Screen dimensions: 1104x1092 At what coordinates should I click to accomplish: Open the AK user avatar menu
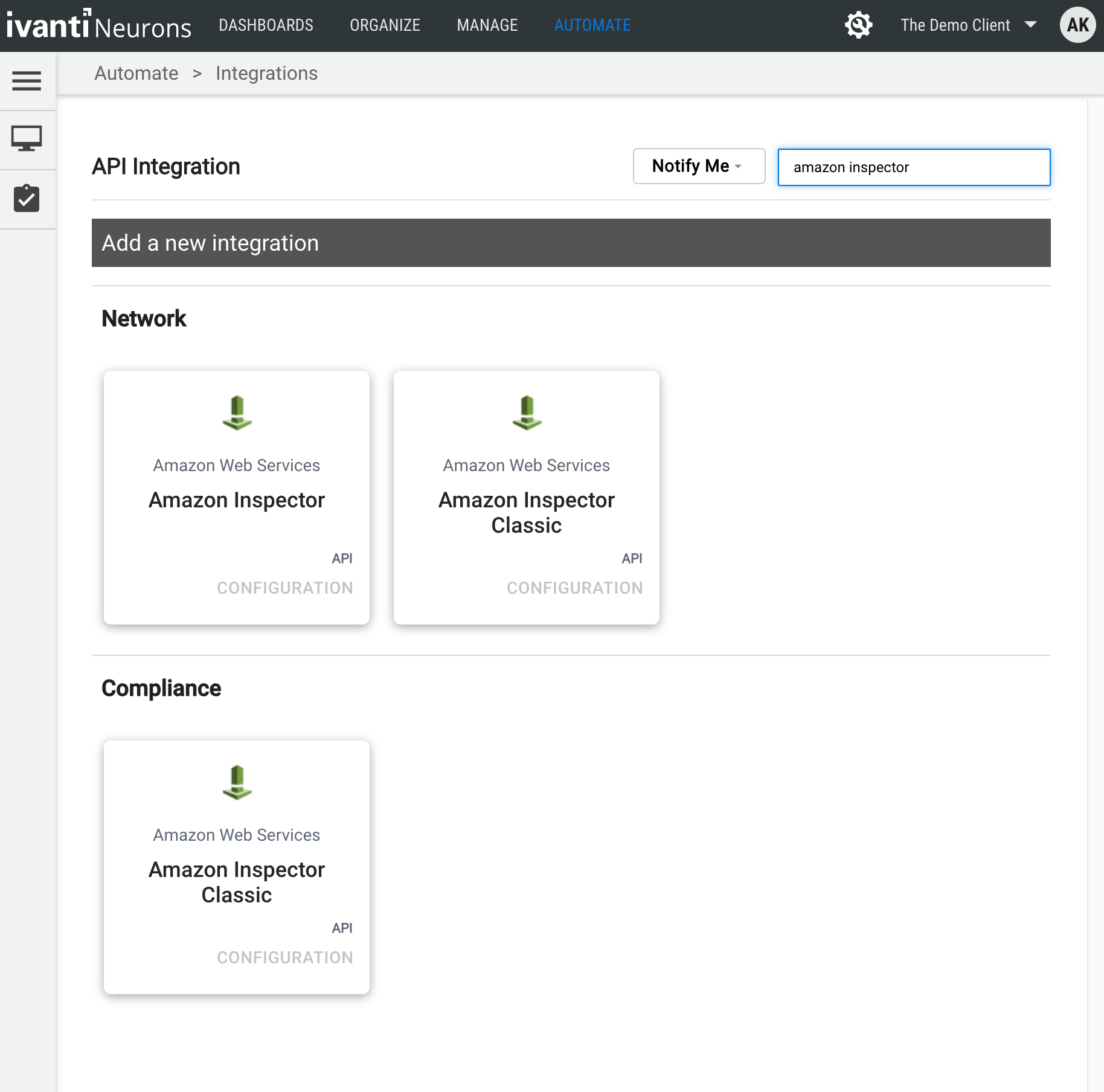pos(1079,25)
